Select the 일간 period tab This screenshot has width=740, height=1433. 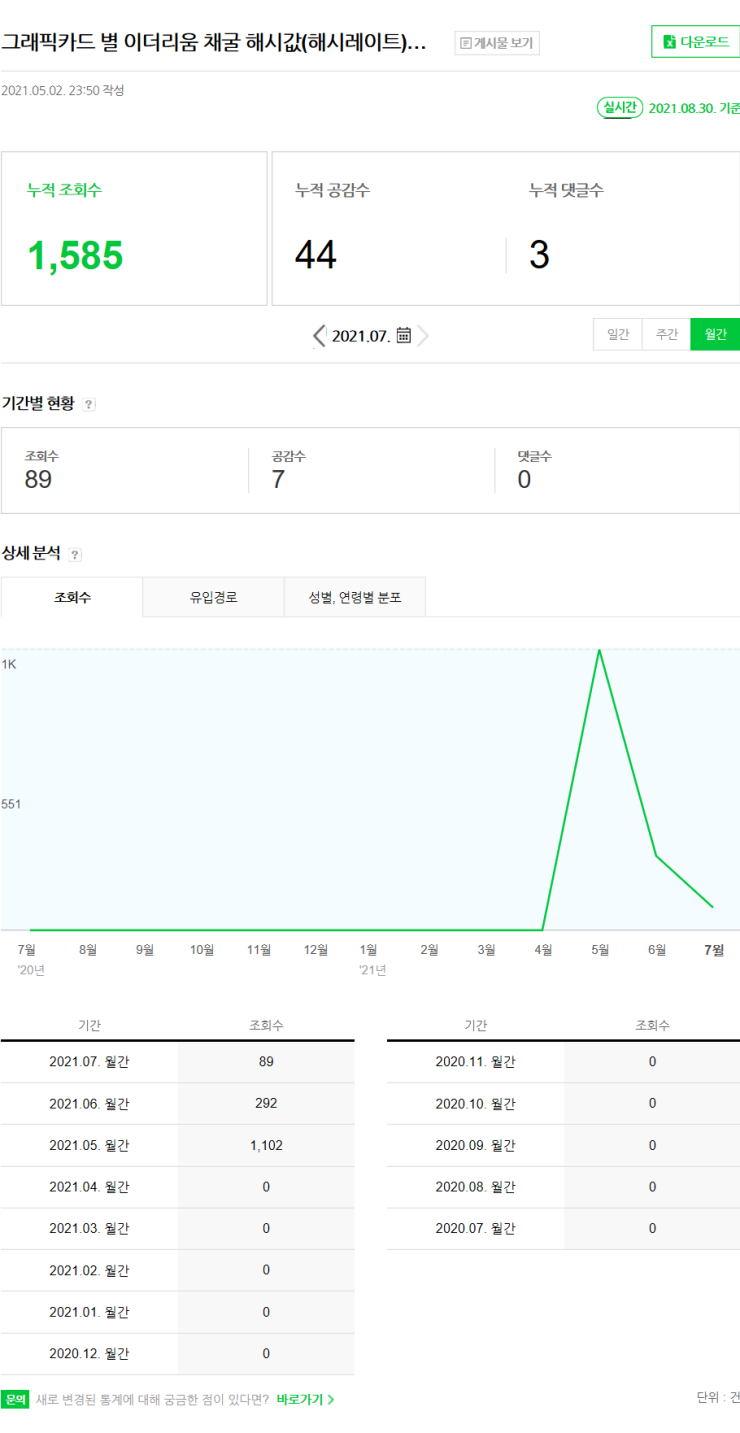(618, 334)
